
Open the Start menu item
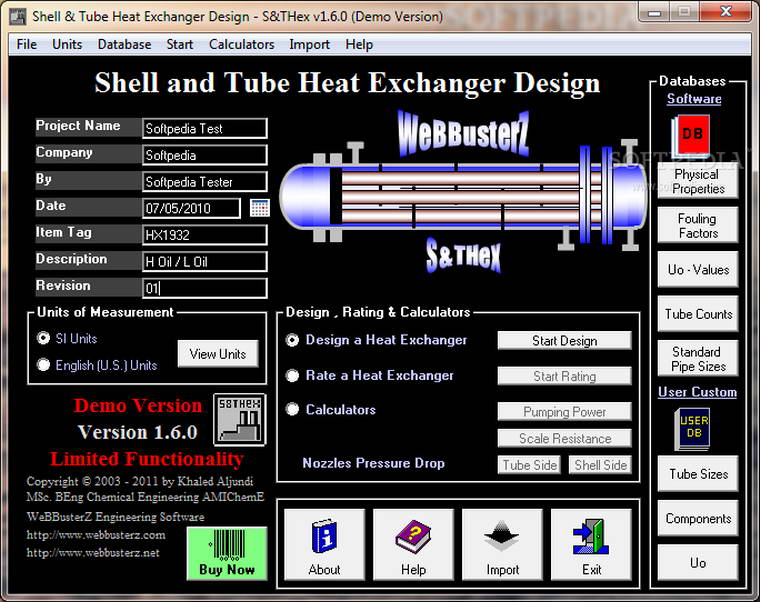[179, 45]
